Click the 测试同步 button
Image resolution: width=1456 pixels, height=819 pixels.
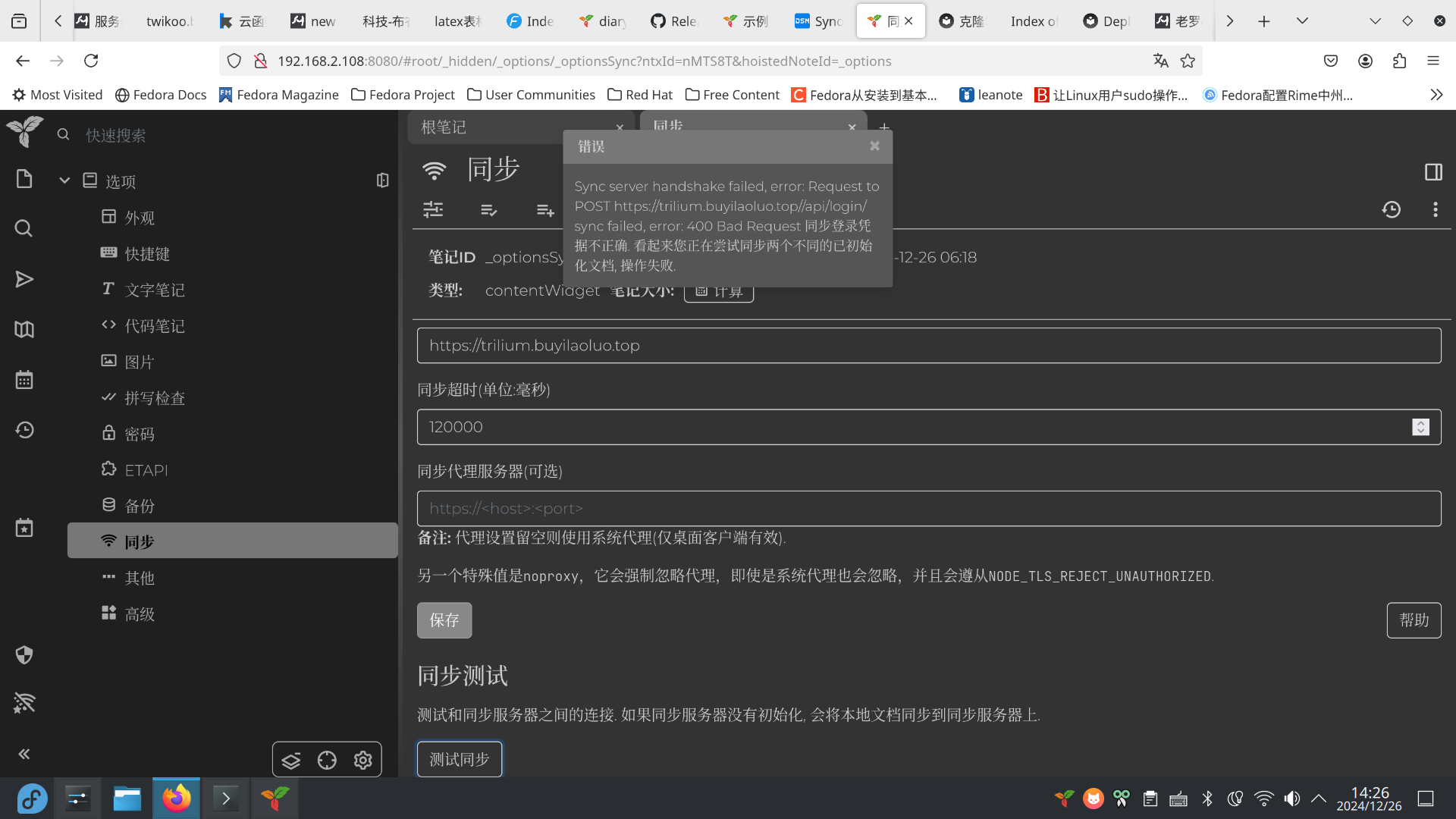coord(460,759)
